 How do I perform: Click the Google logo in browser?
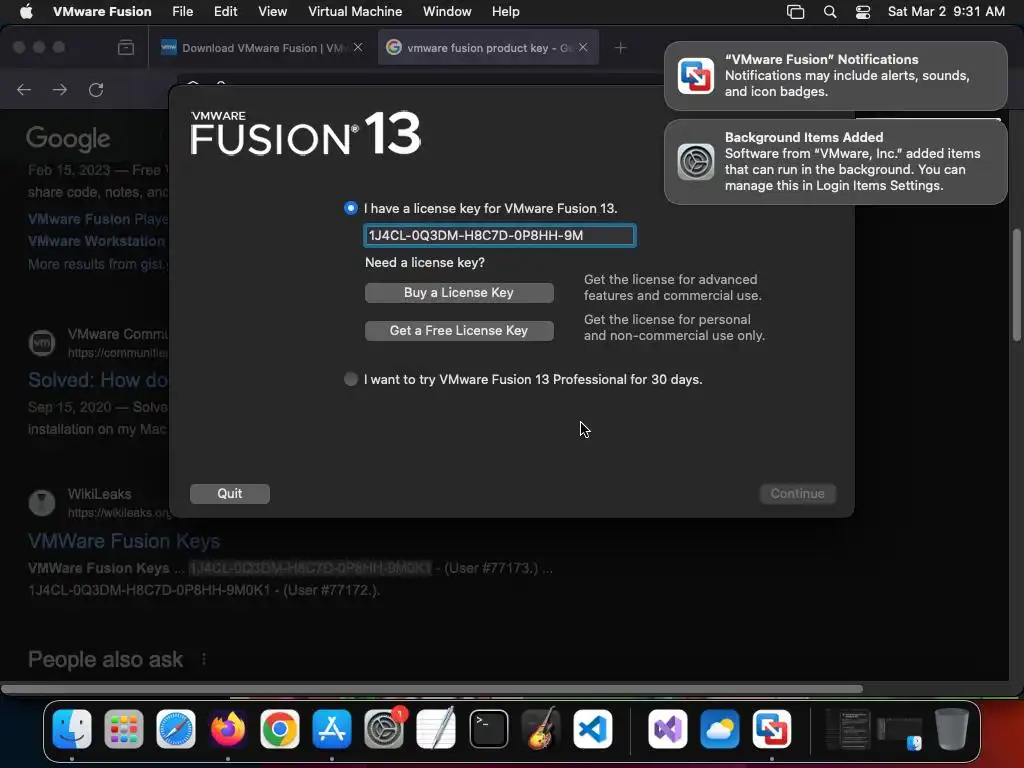68,138
